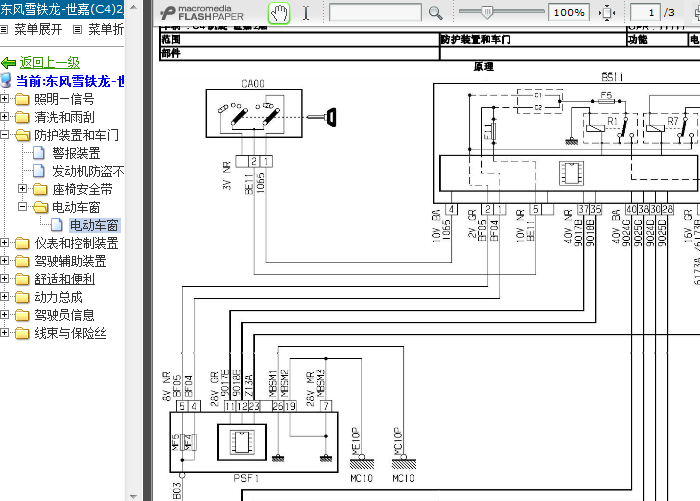
Task: Click the magnifier search icon
Action: pyautogui.click(x=435, y=13)
